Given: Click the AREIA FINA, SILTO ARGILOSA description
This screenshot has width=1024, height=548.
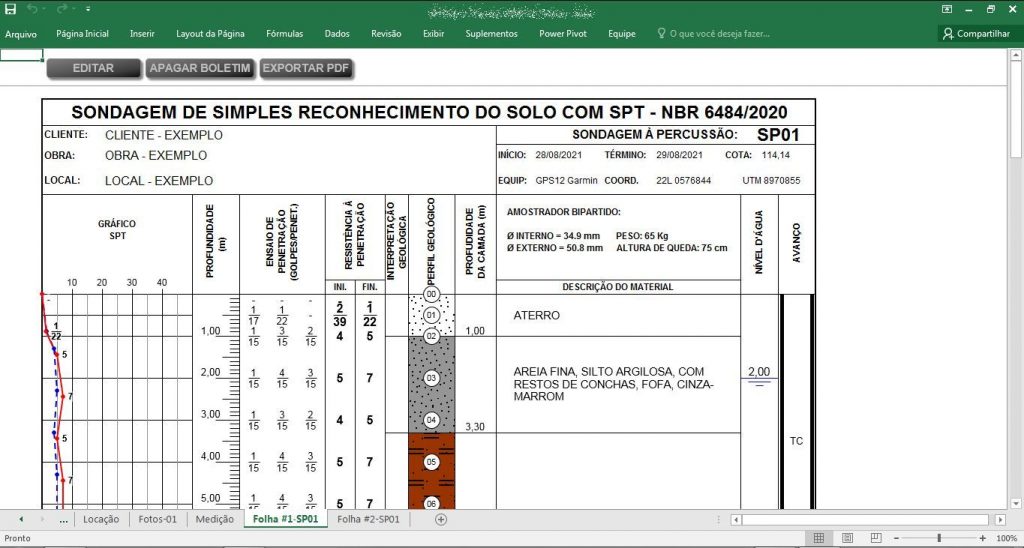Looking at the screenshot, I should click(613, 383).
